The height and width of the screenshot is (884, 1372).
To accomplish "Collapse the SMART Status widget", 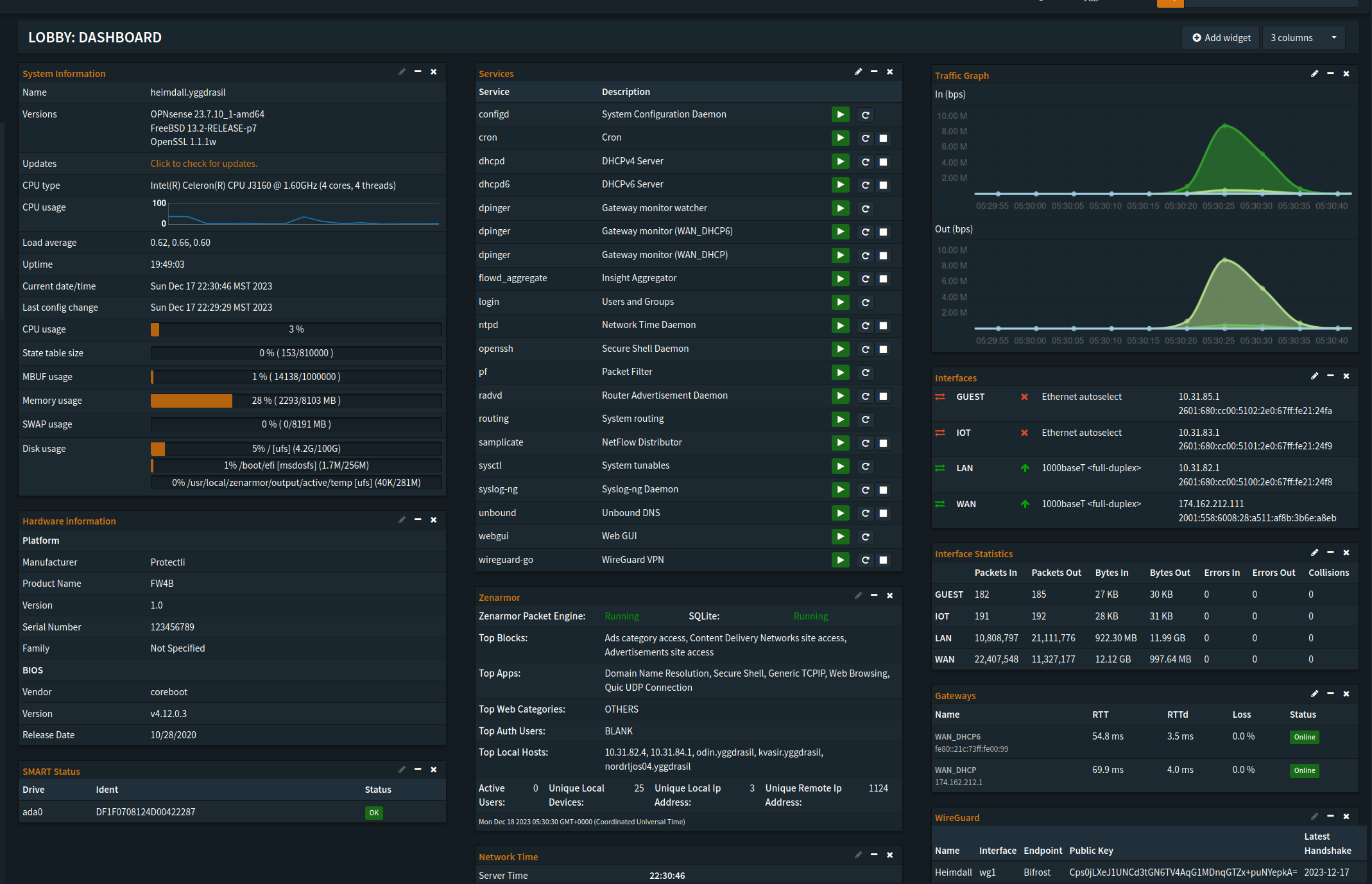I will click(x=418, y=769).
